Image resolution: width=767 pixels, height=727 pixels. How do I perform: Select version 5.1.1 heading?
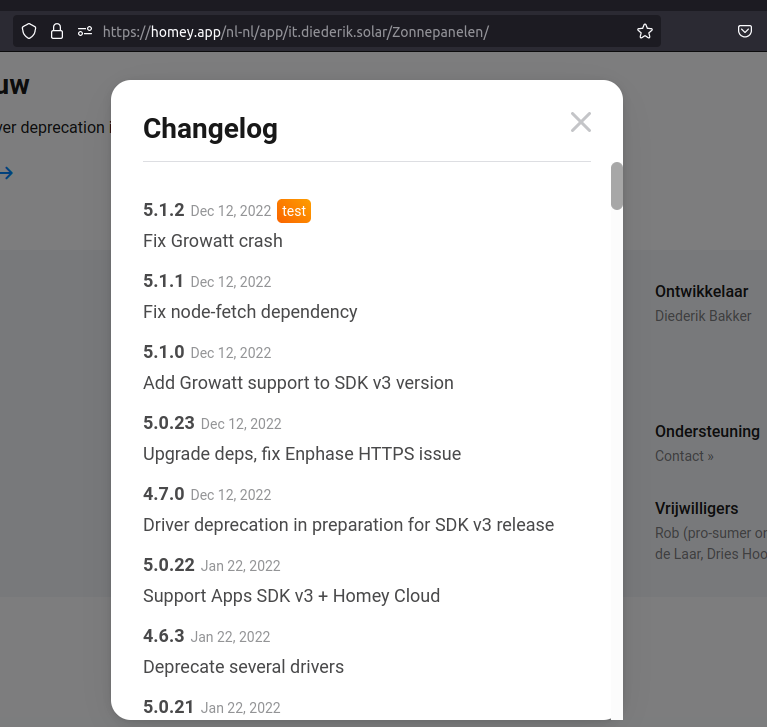pyautogui.click(x=163, y=281)
